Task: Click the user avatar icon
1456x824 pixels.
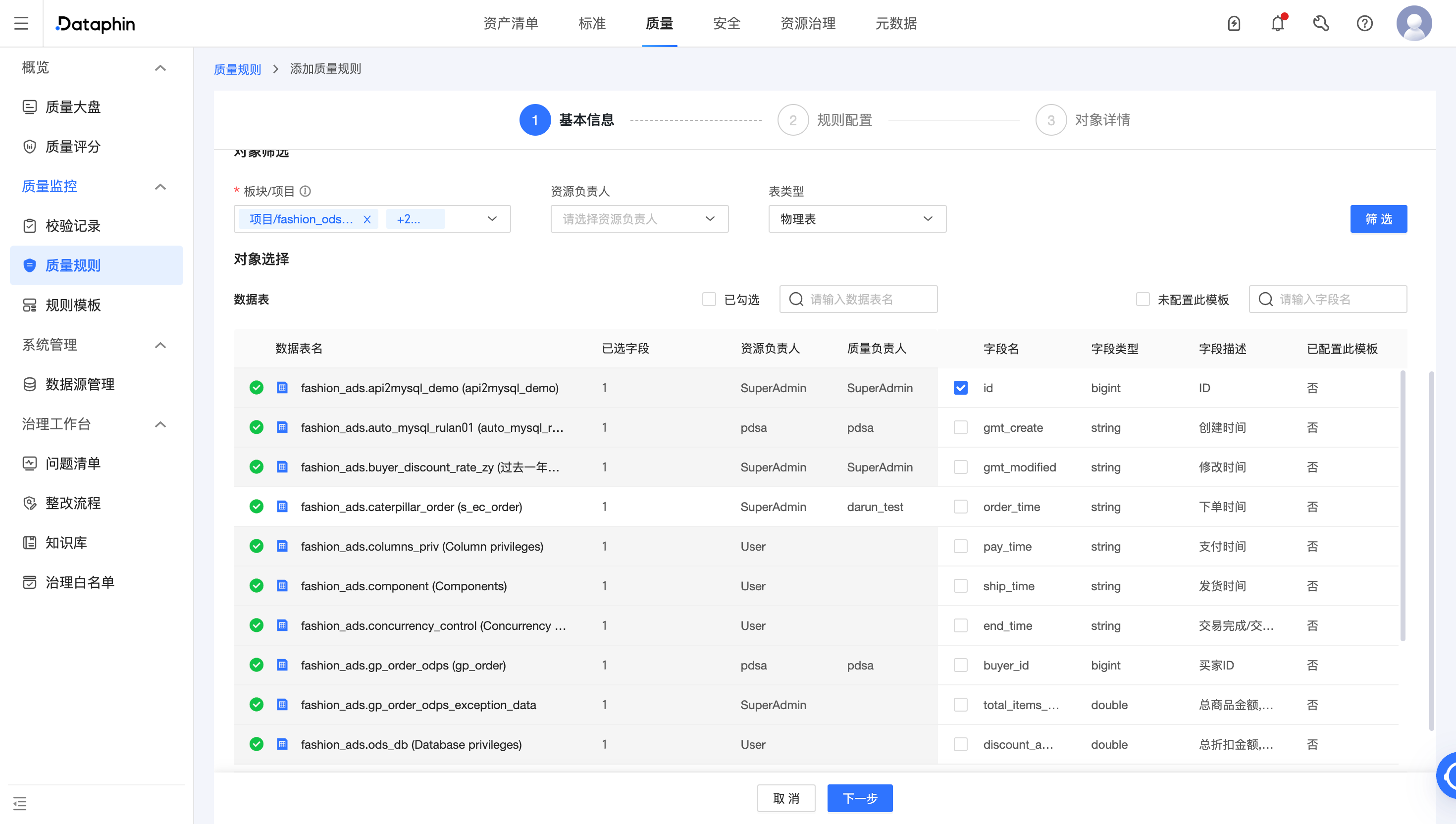Action: (1413, 24)
